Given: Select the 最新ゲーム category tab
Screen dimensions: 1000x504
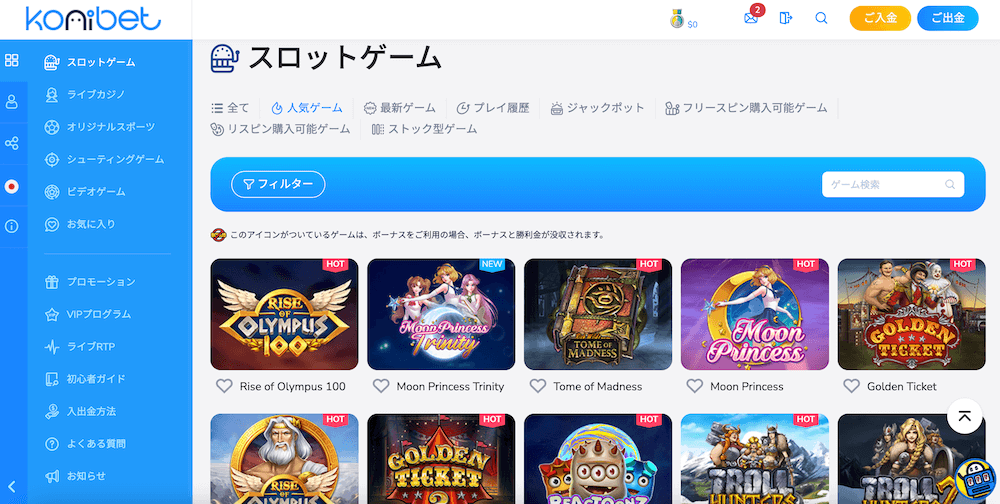Looking at the screenshot, I should click(x=399, y=108).
